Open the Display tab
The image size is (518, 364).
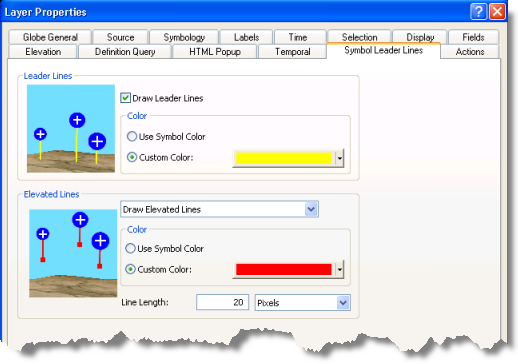[420, 37]
